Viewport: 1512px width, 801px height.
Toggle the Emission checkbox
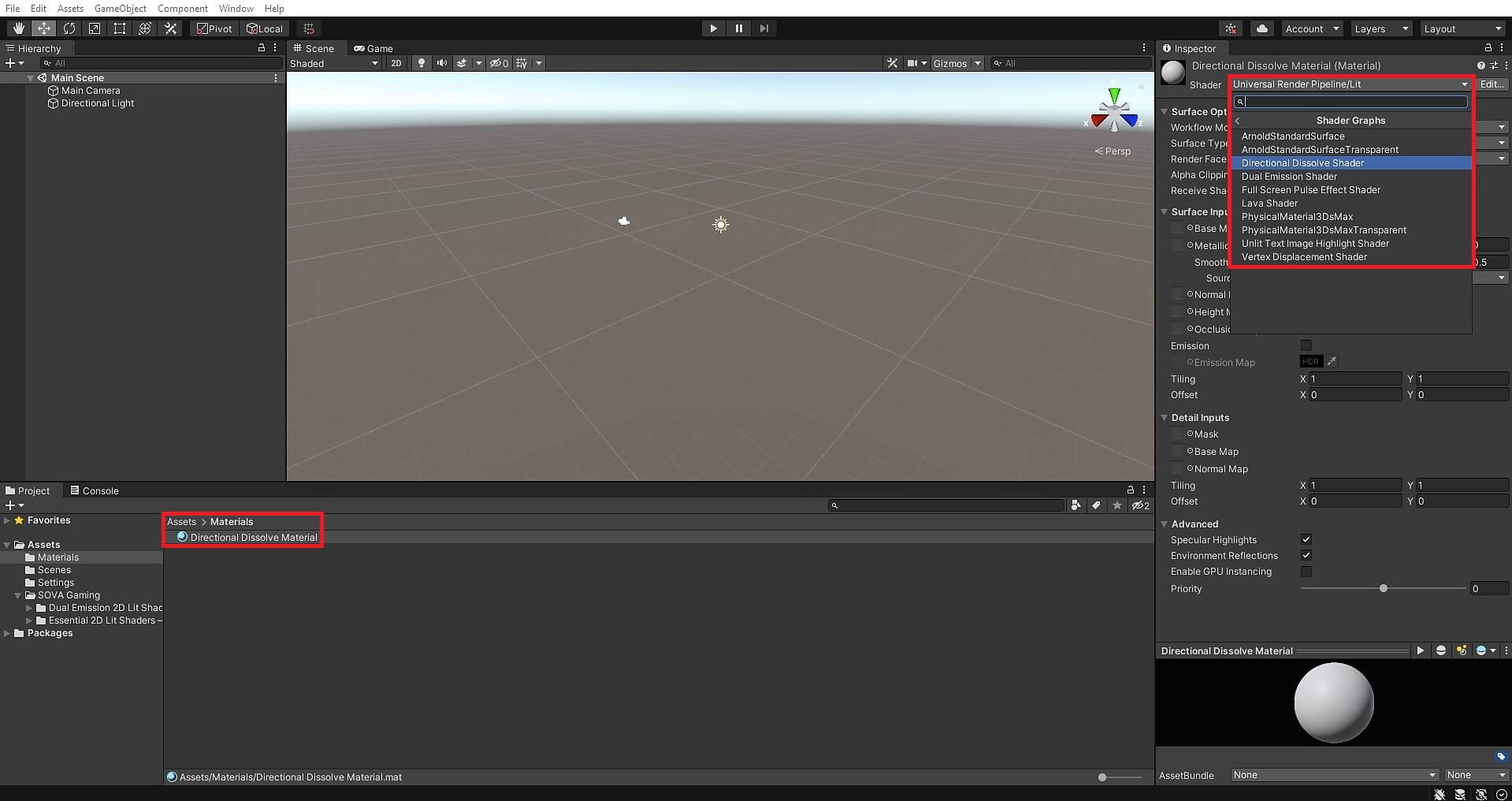point(1306,345)
